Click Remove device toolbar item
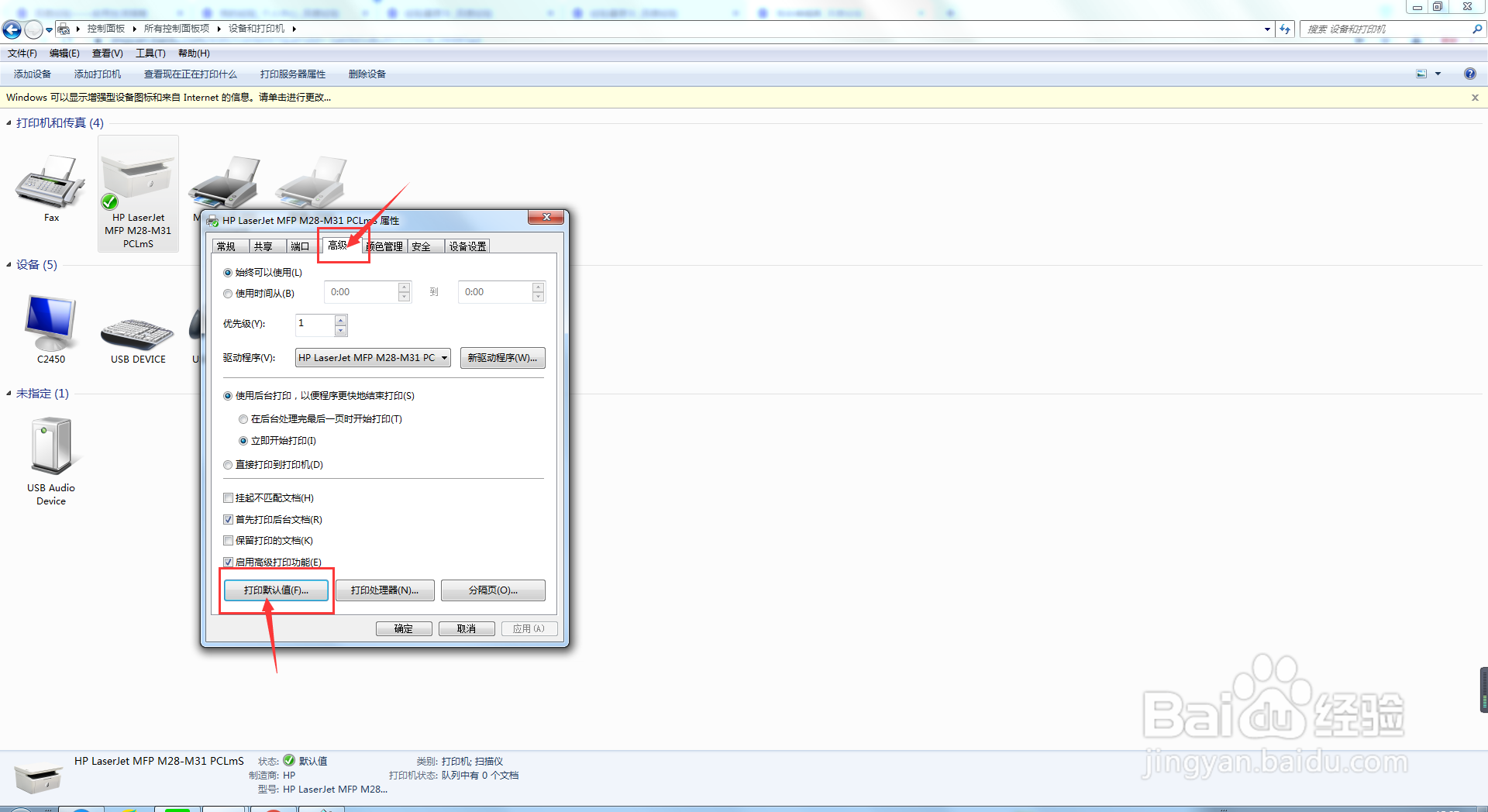Screen dimensions: 1488x812 tap(367, 74)
